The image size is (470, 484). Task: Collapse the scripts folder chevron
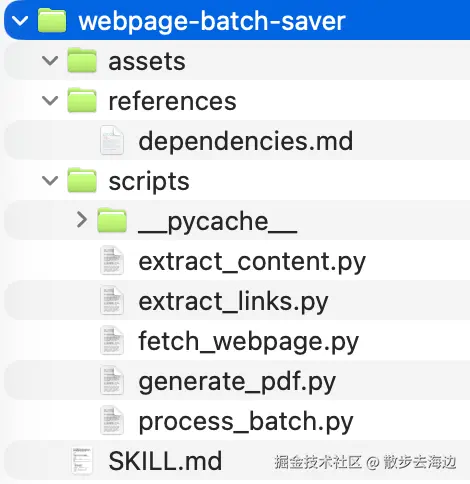(x=50, y=181)
